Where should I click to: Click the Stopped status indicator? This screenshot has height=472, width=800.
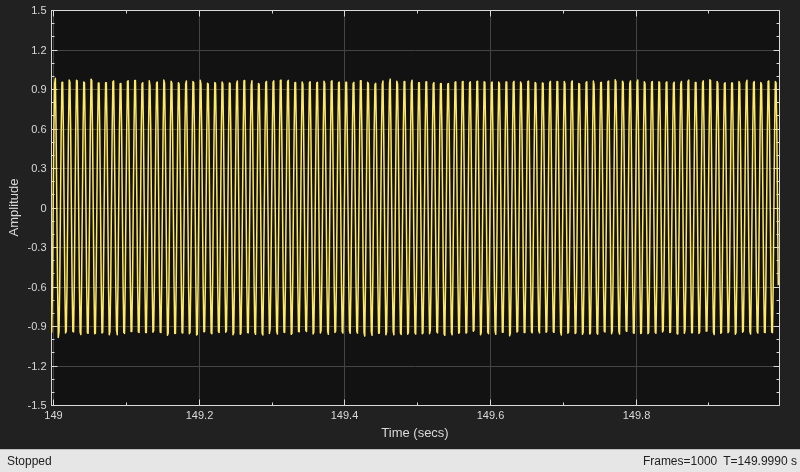pyautogui.click(x=29, y=461)
